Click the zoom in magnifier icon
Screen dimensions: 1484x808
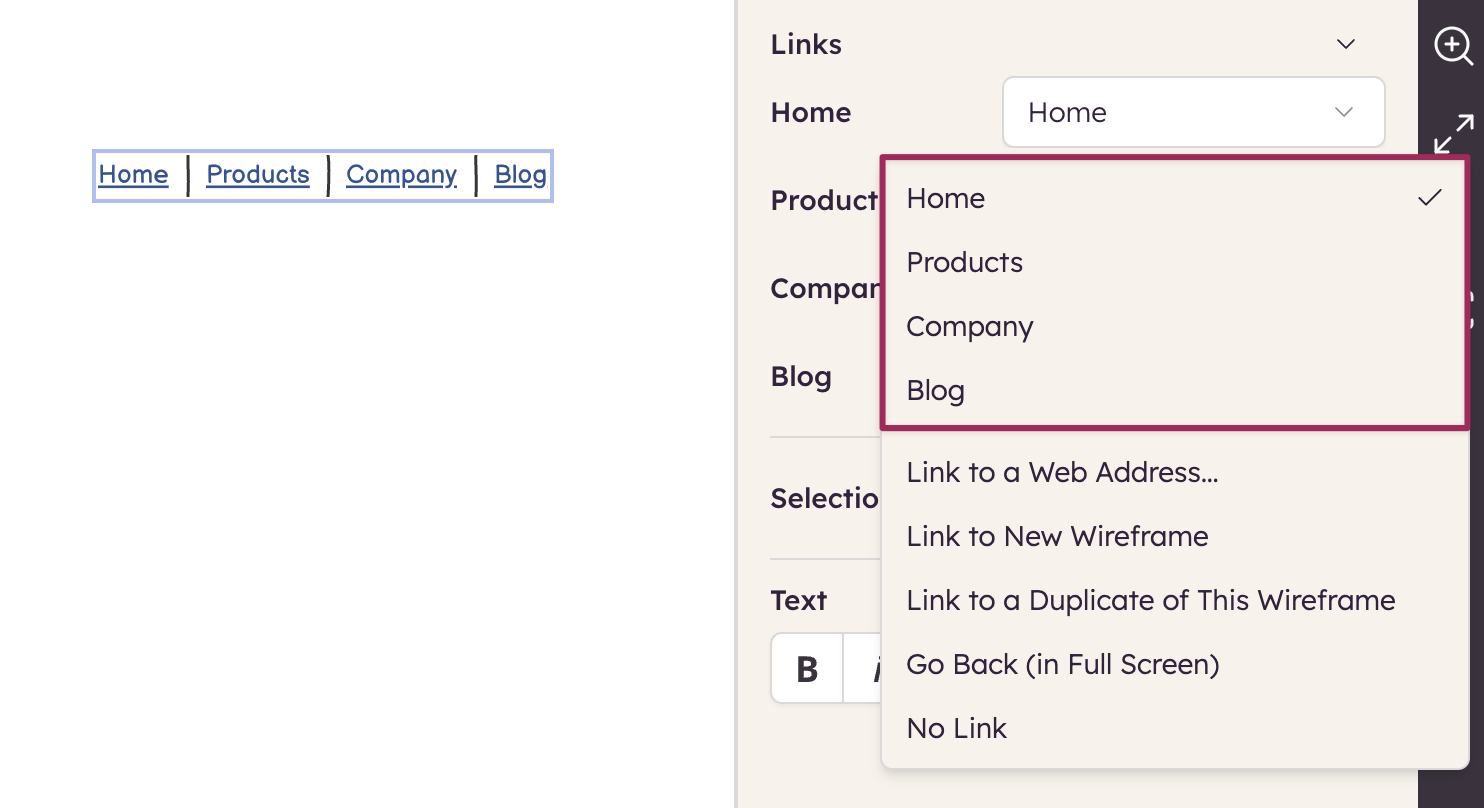(1452, 46)
